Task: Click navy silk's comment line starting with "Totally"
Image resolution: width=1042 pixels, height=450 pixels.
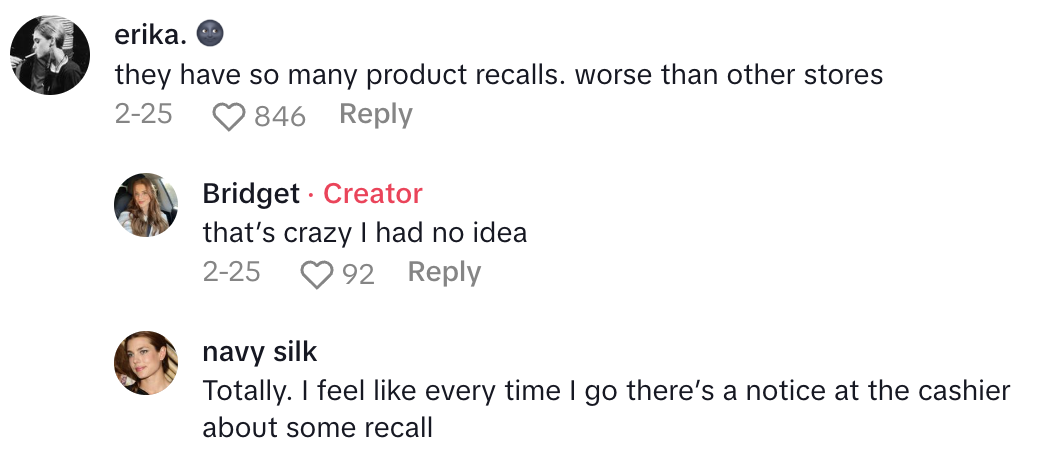Action: (606, 390)
